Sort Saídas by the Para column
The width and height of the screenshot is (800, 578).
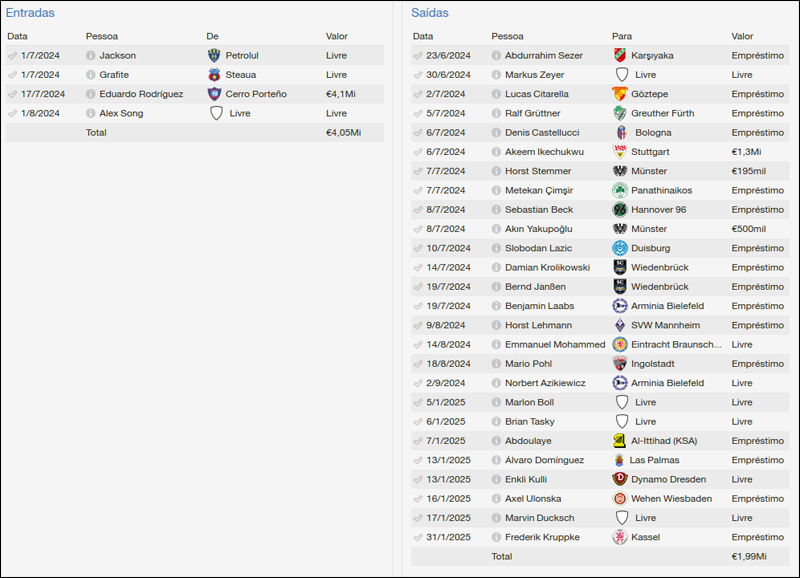click(x=622, y=36)
